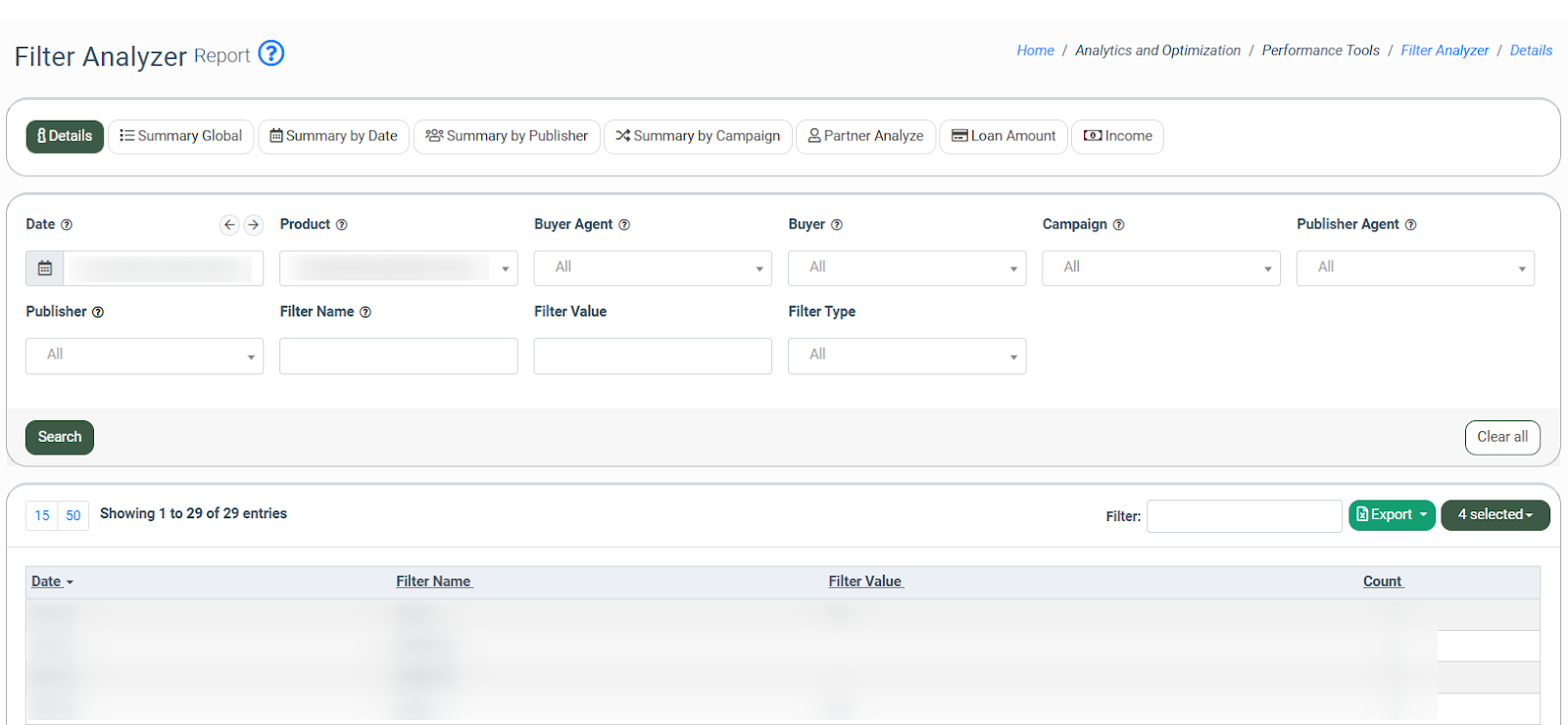The height and width of the screenshot is (725, 1568).
Task: Click the help question mark beside Report title
Action: click(271, 53)
